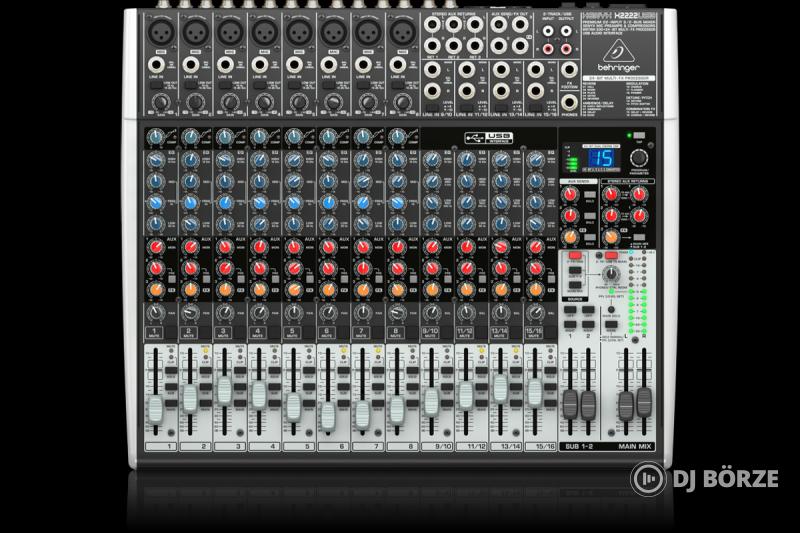Click the red tape input RCA jack
The image size is (800, 533).
[547, 49]
